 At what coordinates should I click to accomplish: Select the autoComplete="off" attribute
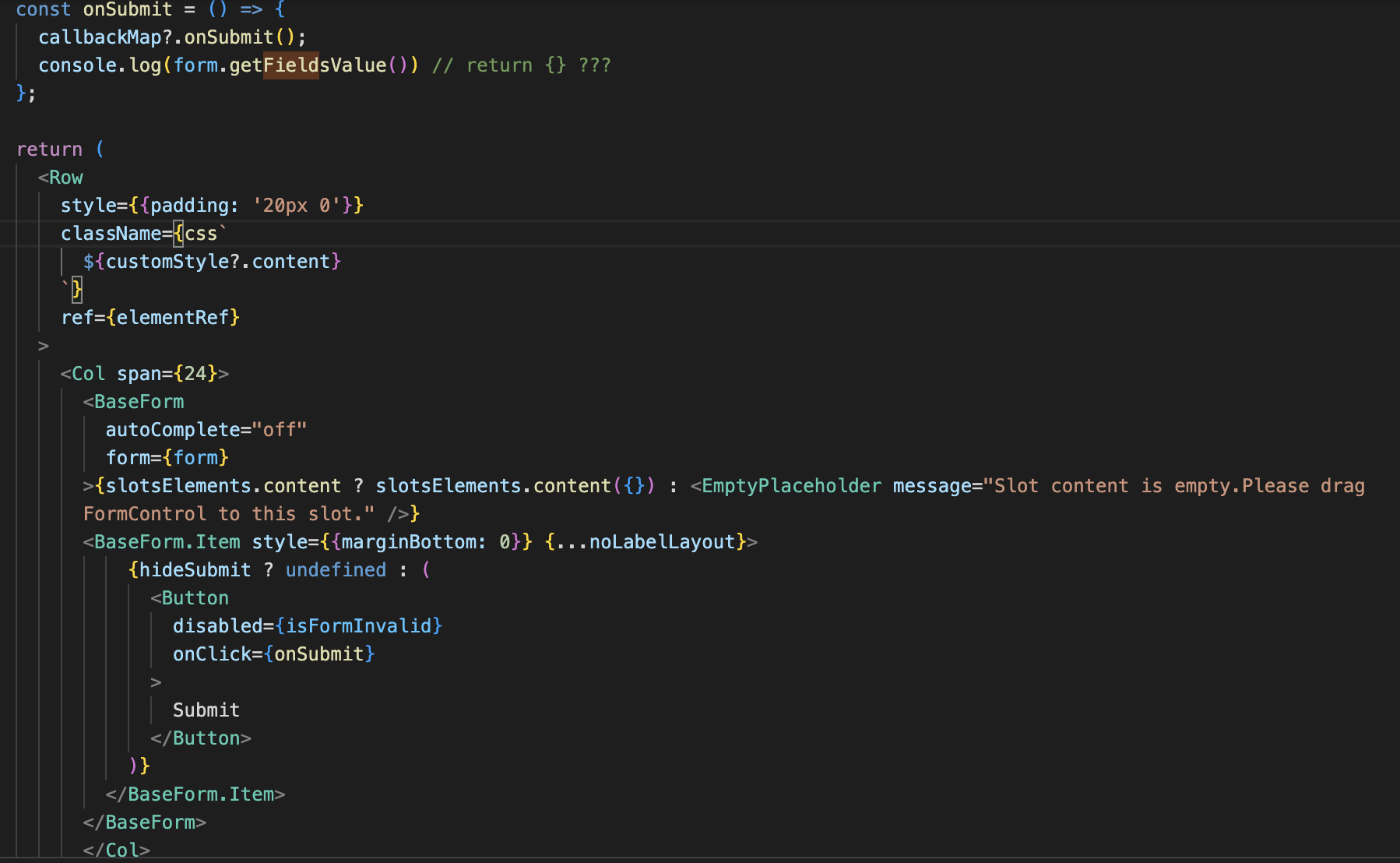coord(205,429)
